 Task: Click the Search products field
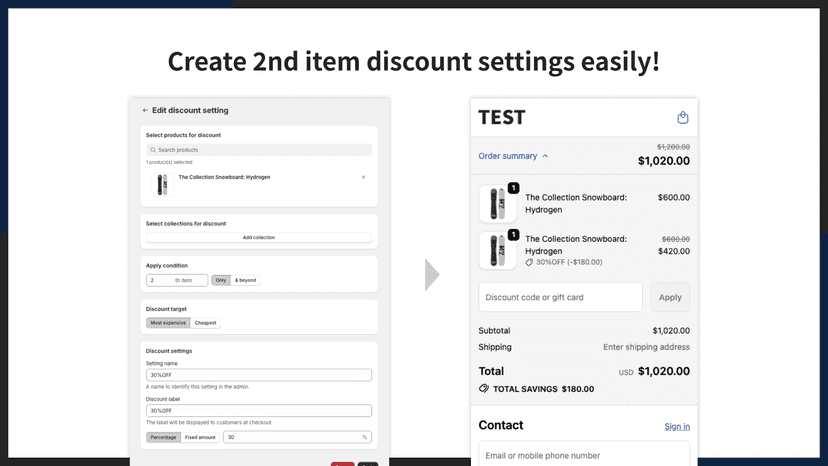tap(259, 150)
